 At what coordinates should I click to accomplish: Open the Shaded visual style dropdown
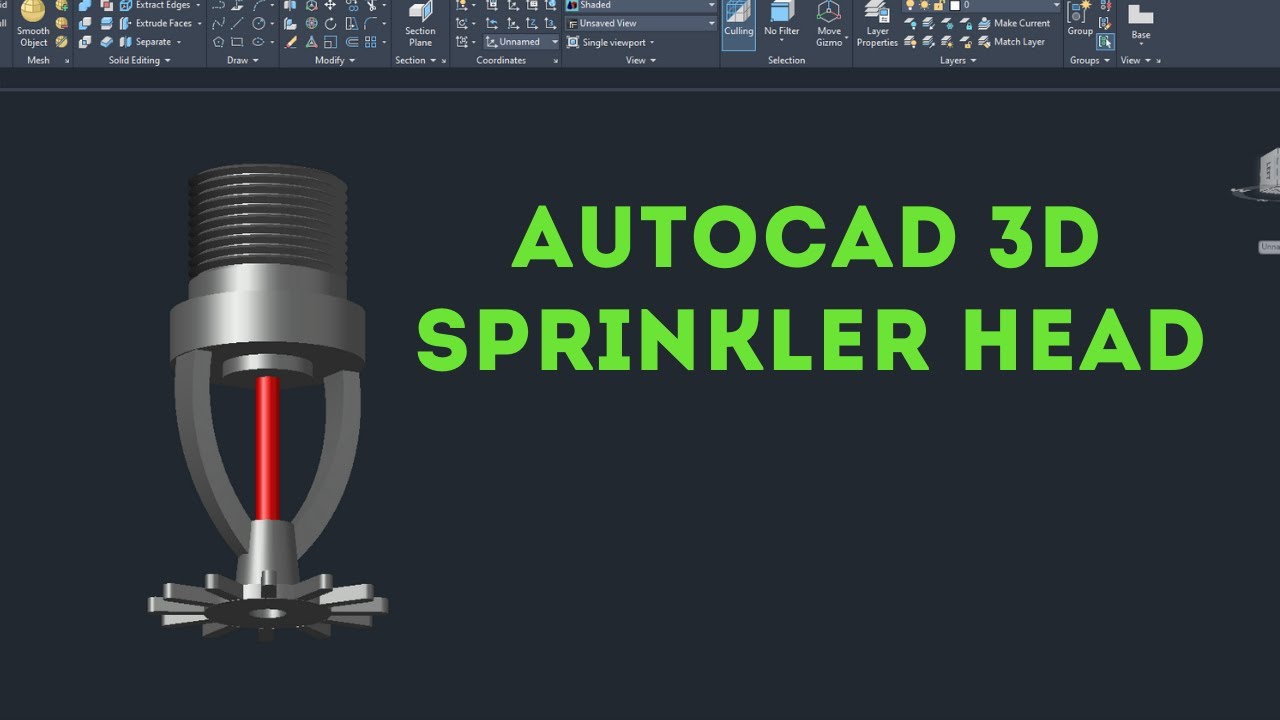tap(640, 5)
